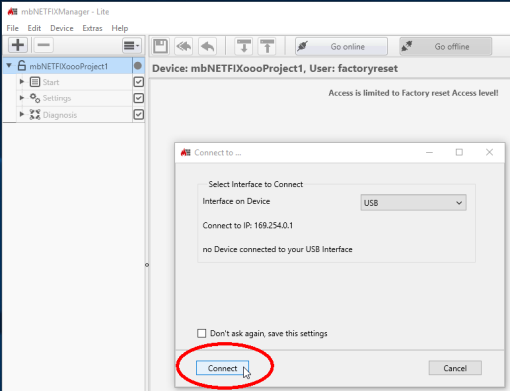Screen dimensions: 510x391
Task: Click the grey status dot of the project
Action: 138,66
